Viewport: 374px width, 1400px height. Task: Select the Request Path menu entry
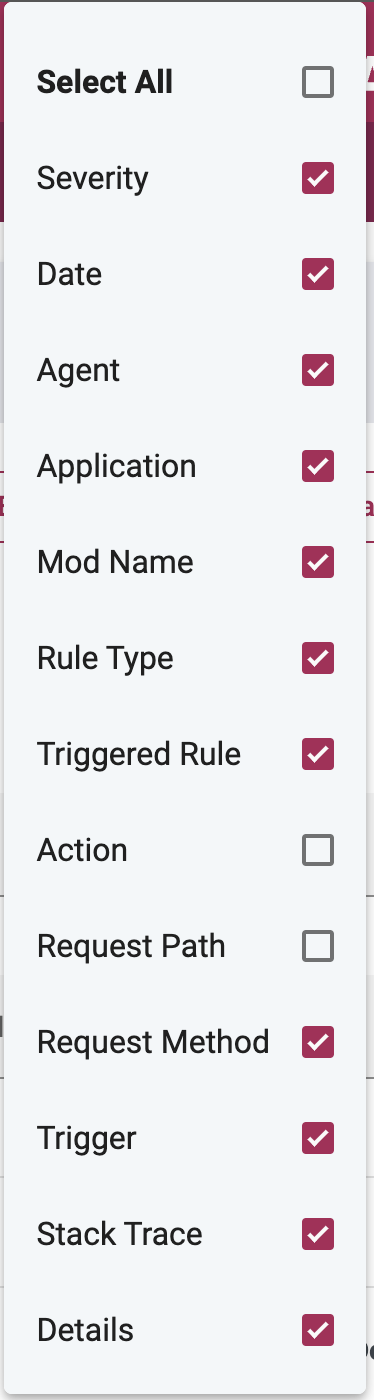(x=186, y=947)
